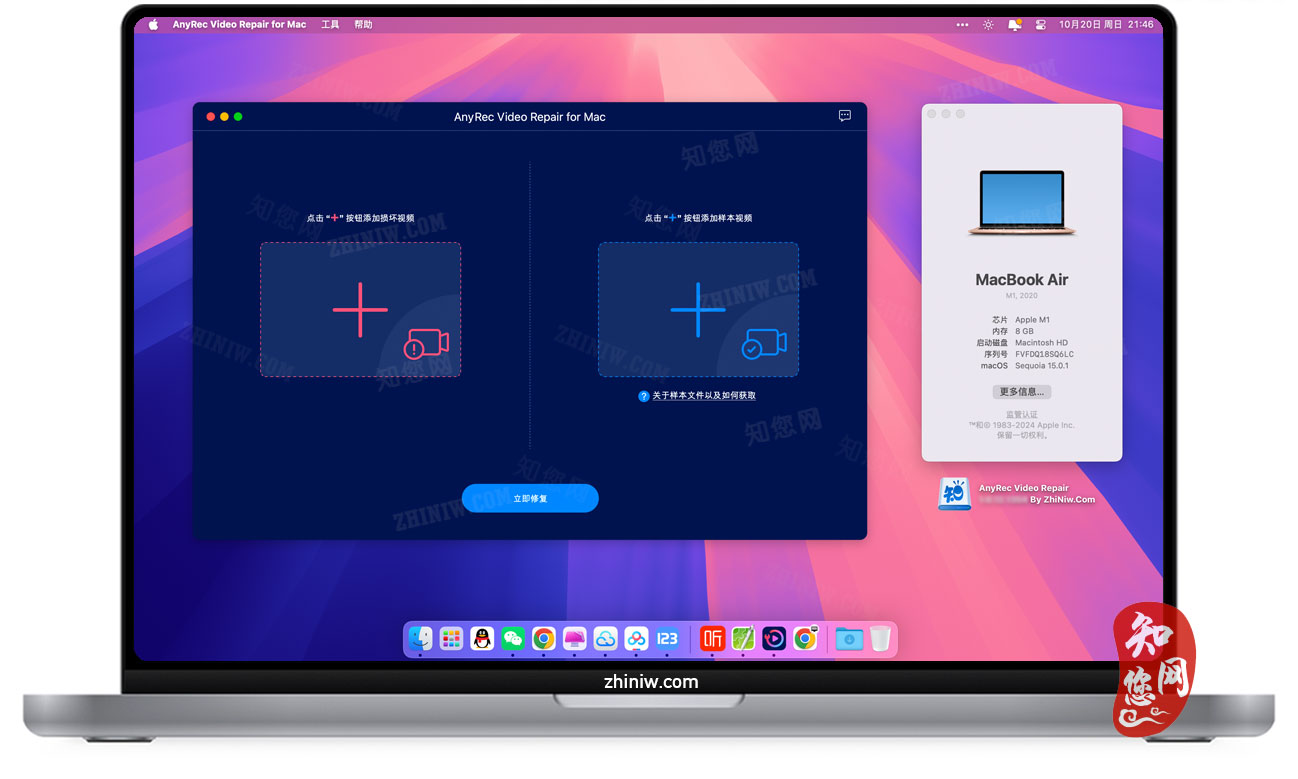Open the blue cloud app in Dock
This screenshot has height=779, width=1298.
click(605, 638)
